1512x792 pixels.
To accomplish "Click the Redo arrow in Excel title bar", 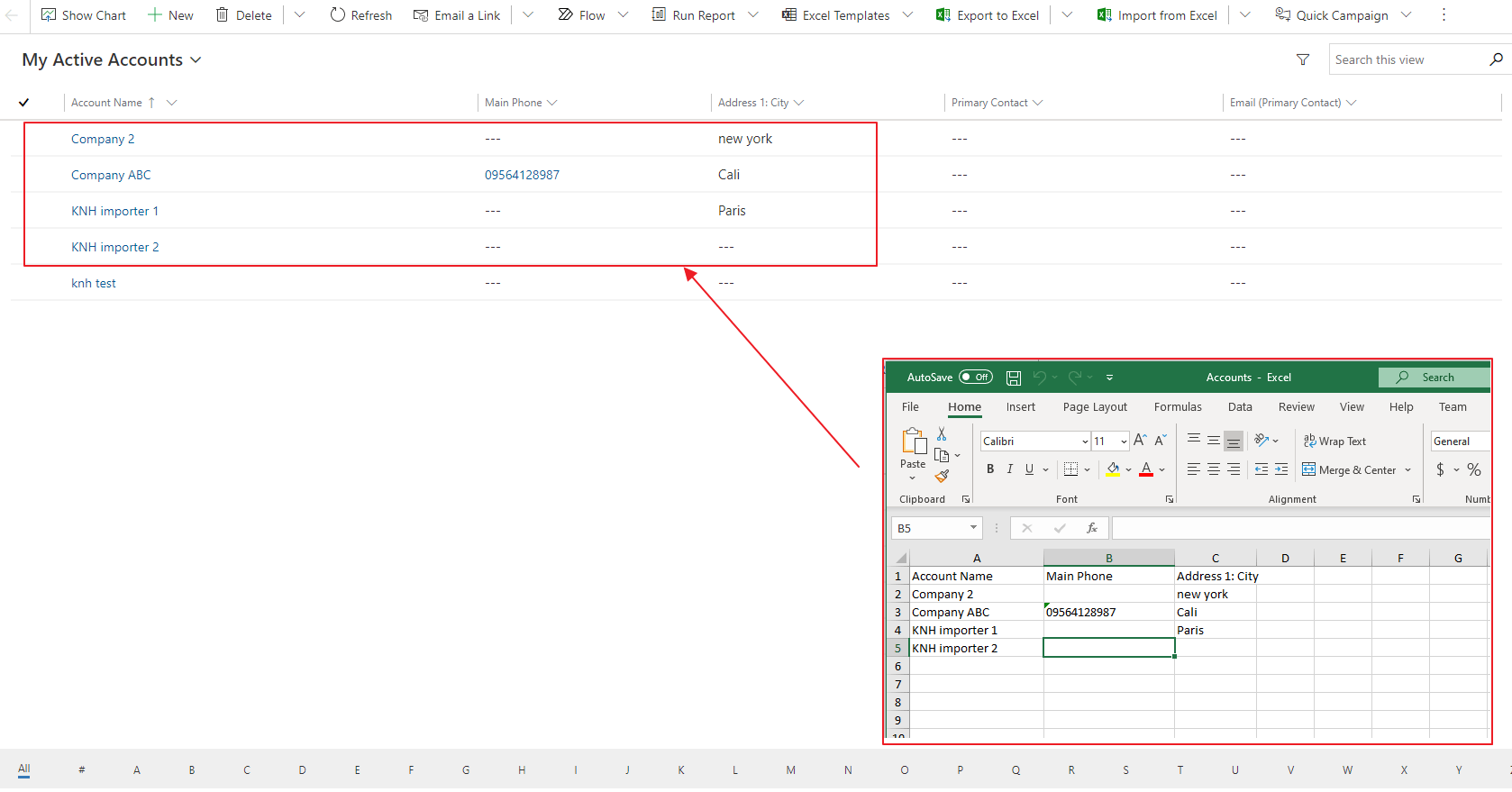I will (1075, 378).
